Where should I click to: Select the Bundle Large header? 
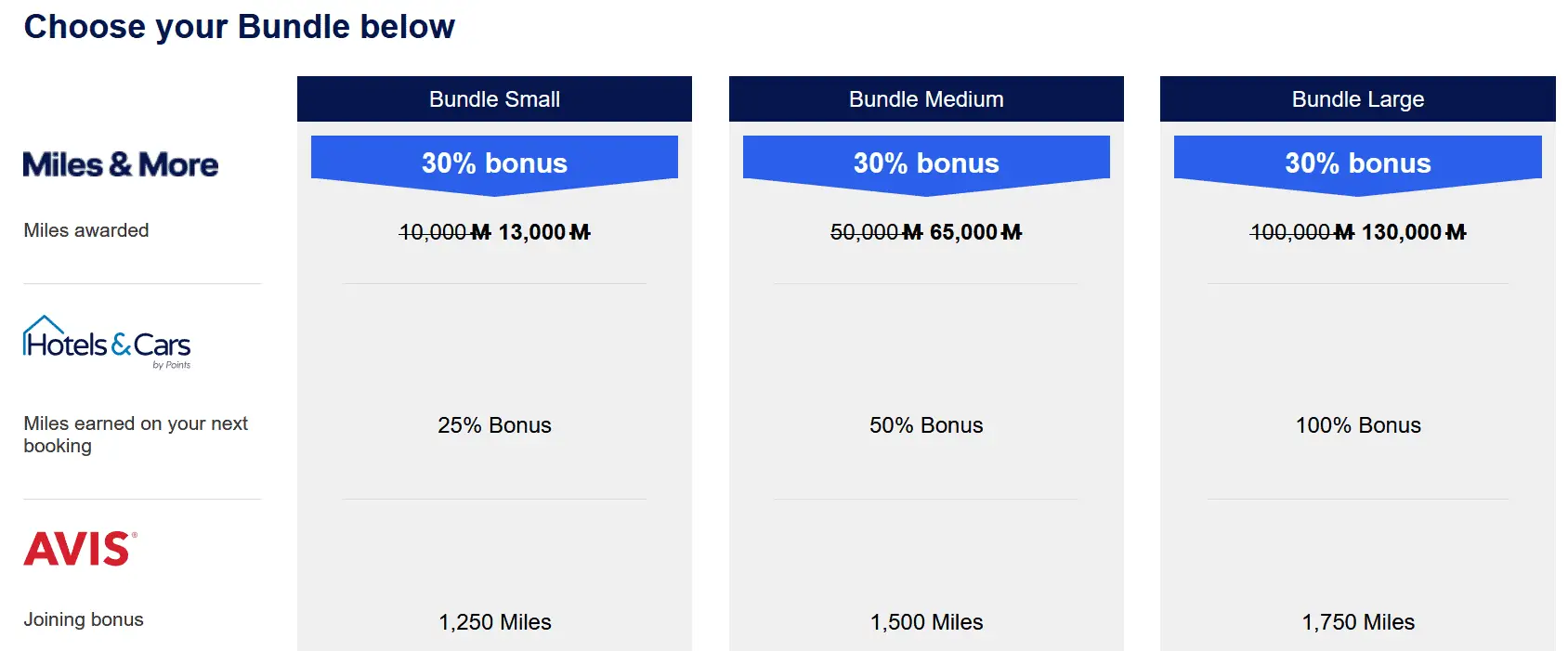(1357, 99)
